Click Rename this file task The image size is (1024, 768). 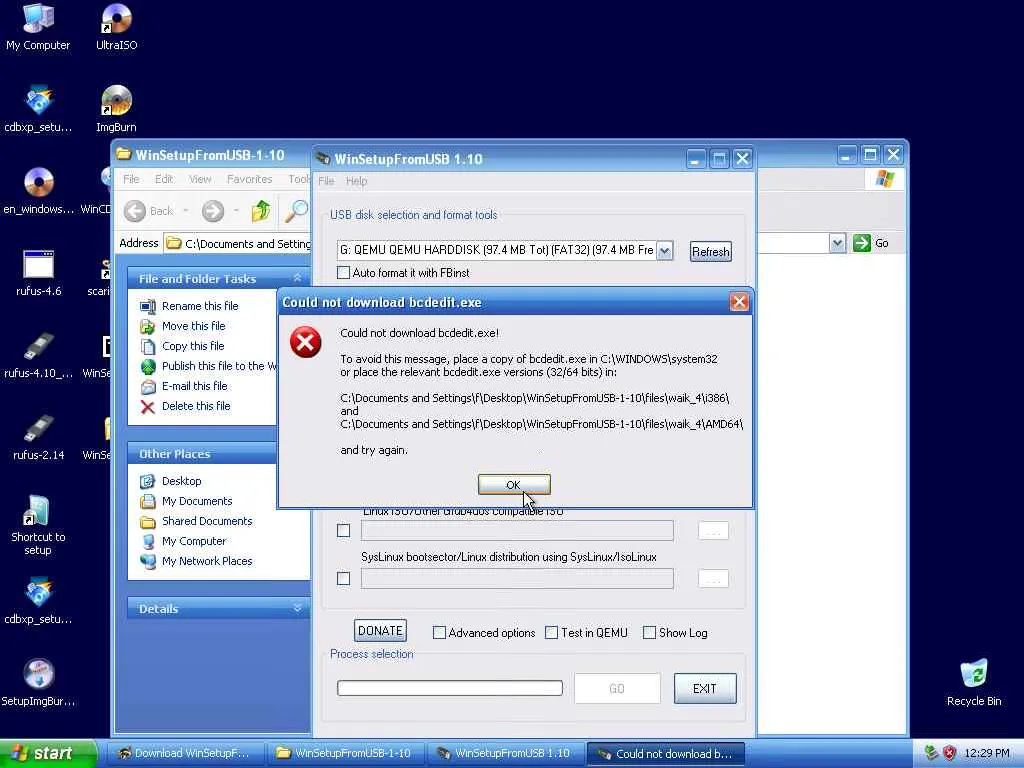point(200,306)
